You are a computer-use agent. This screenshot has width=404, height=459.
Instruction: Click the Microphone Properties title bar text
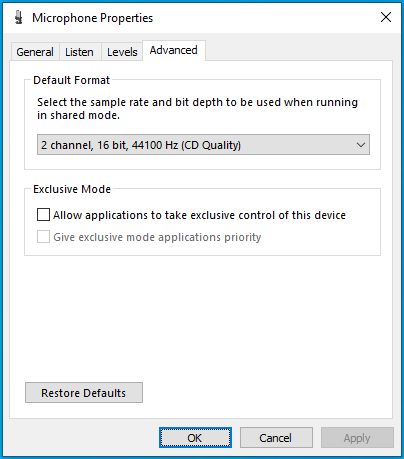tap(93, 18)
